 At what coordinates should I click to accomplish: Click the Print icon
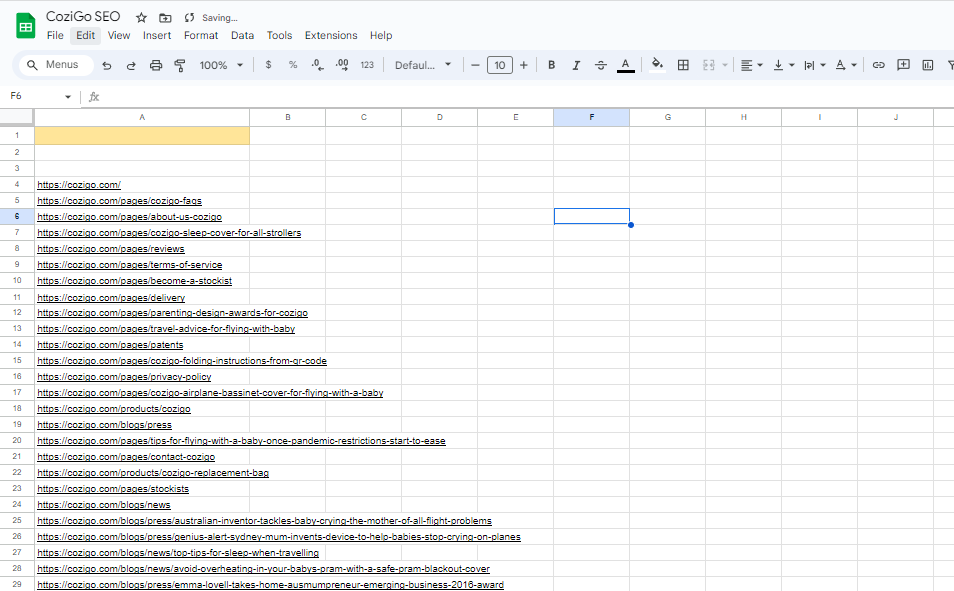[x=155, y=64]
